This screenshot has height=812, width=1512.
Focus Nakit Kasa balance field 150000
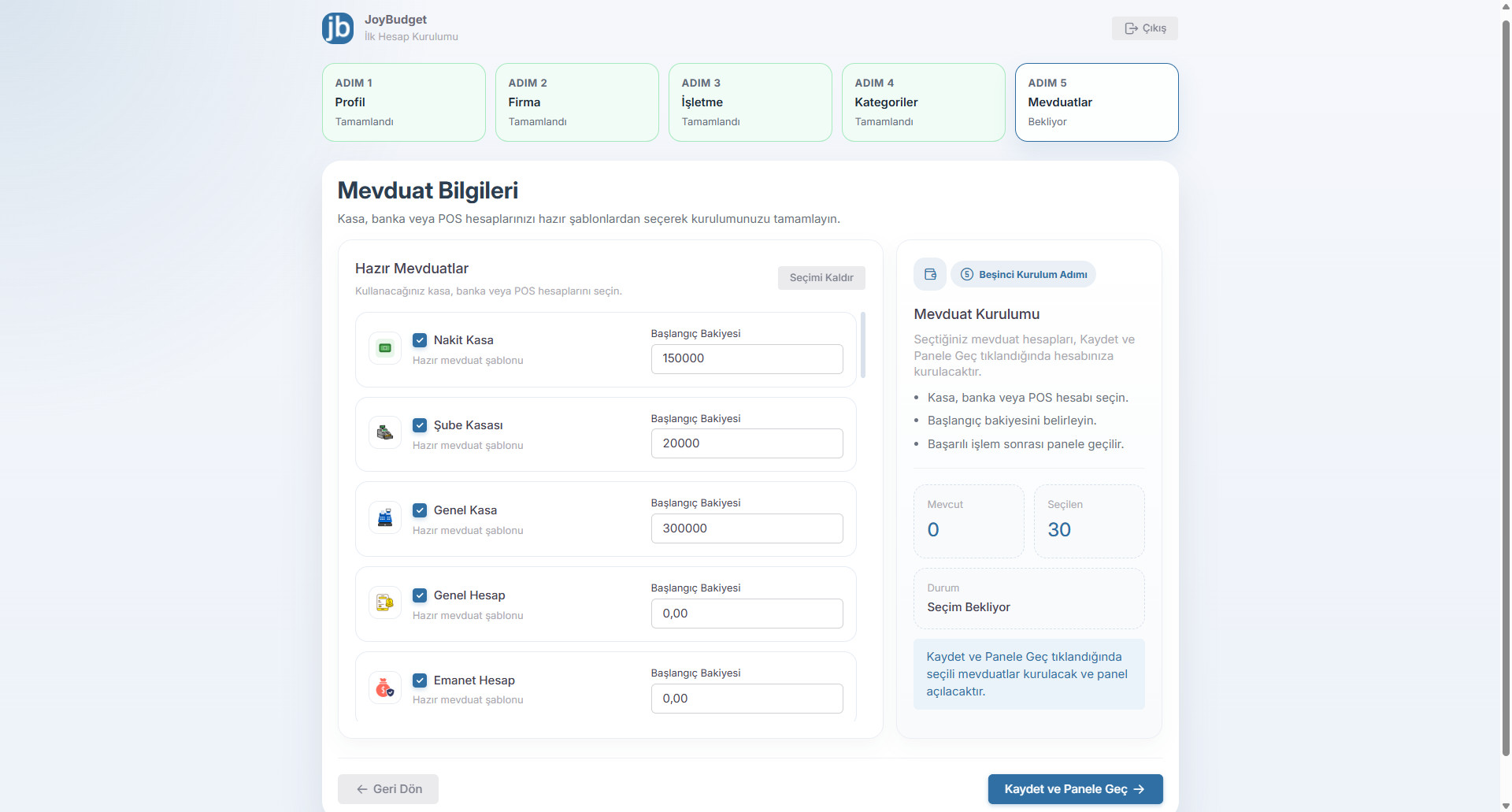click(x=747, y=359)
